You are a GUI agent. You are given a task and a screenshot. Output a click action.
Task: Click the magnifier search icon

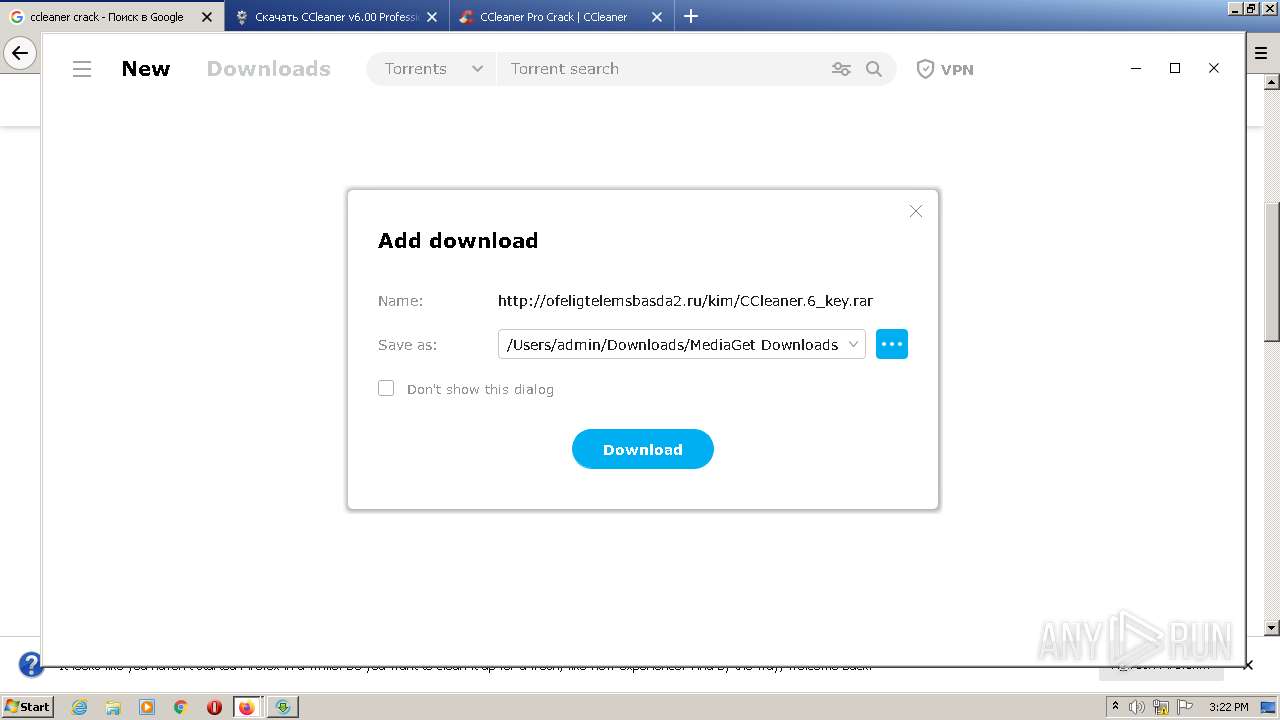point(874,69)
